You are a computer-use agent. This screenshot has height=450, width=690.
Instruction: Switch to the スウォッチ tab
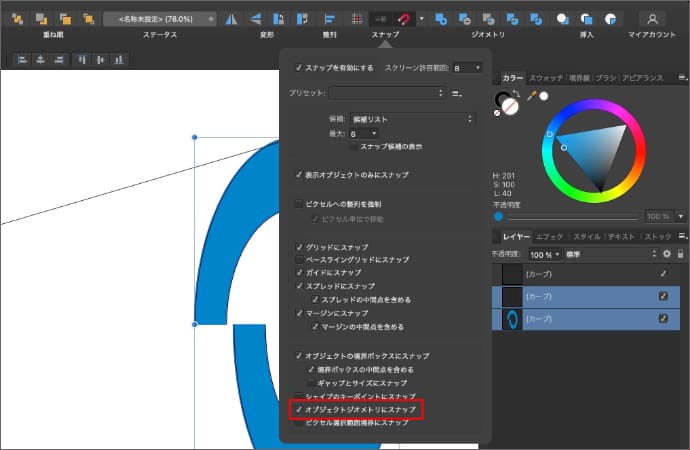click(547, 77)
